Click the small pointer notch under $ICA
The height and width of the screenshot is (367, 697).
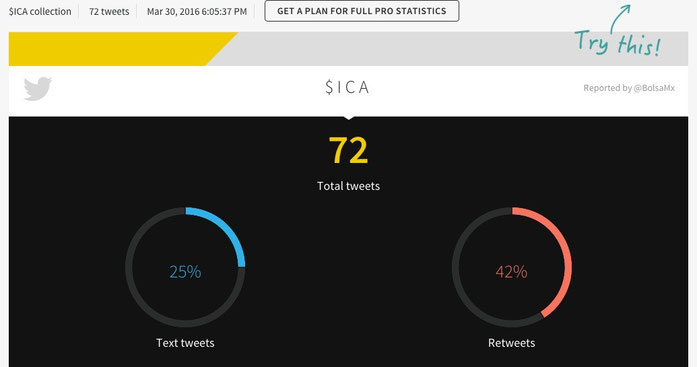[348, 118]
